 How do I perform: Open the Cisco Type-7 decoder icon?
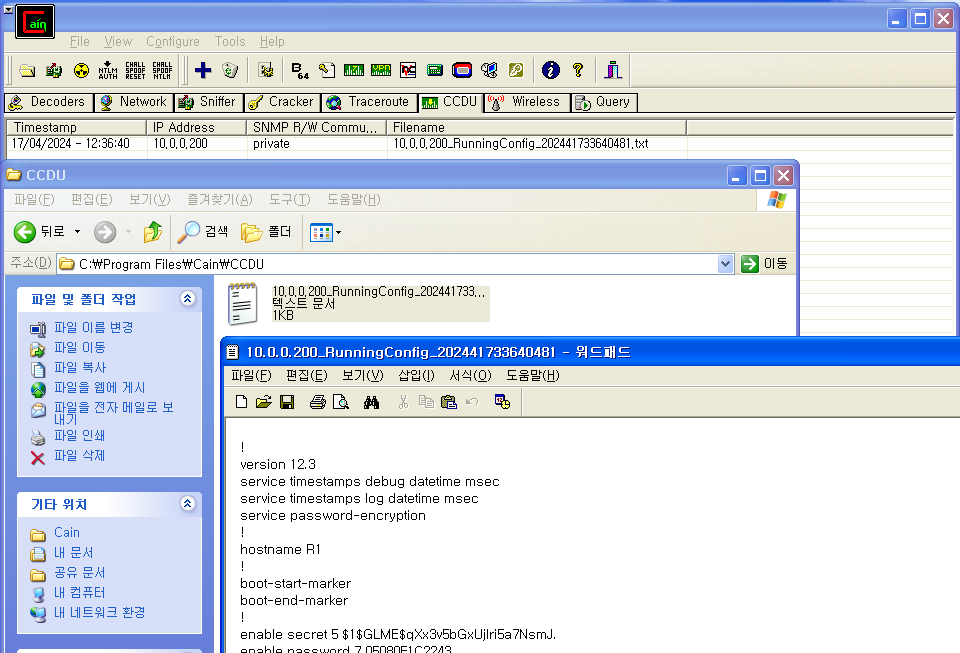click(x=354, y=70)
